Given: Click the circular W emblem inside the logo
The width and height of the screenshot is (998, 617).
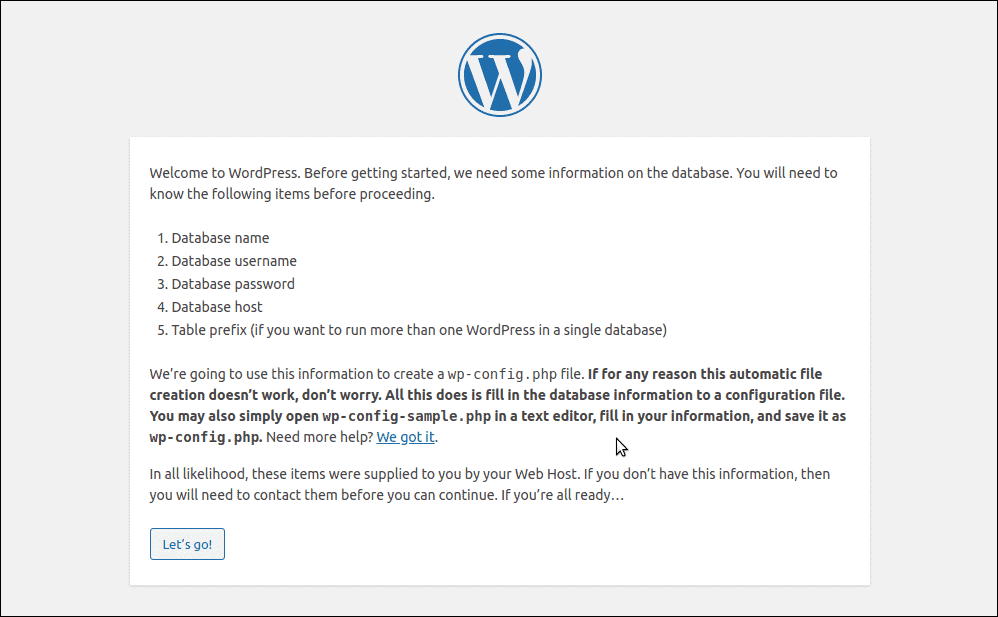Looking at the screenshot, I should [499, 74].
